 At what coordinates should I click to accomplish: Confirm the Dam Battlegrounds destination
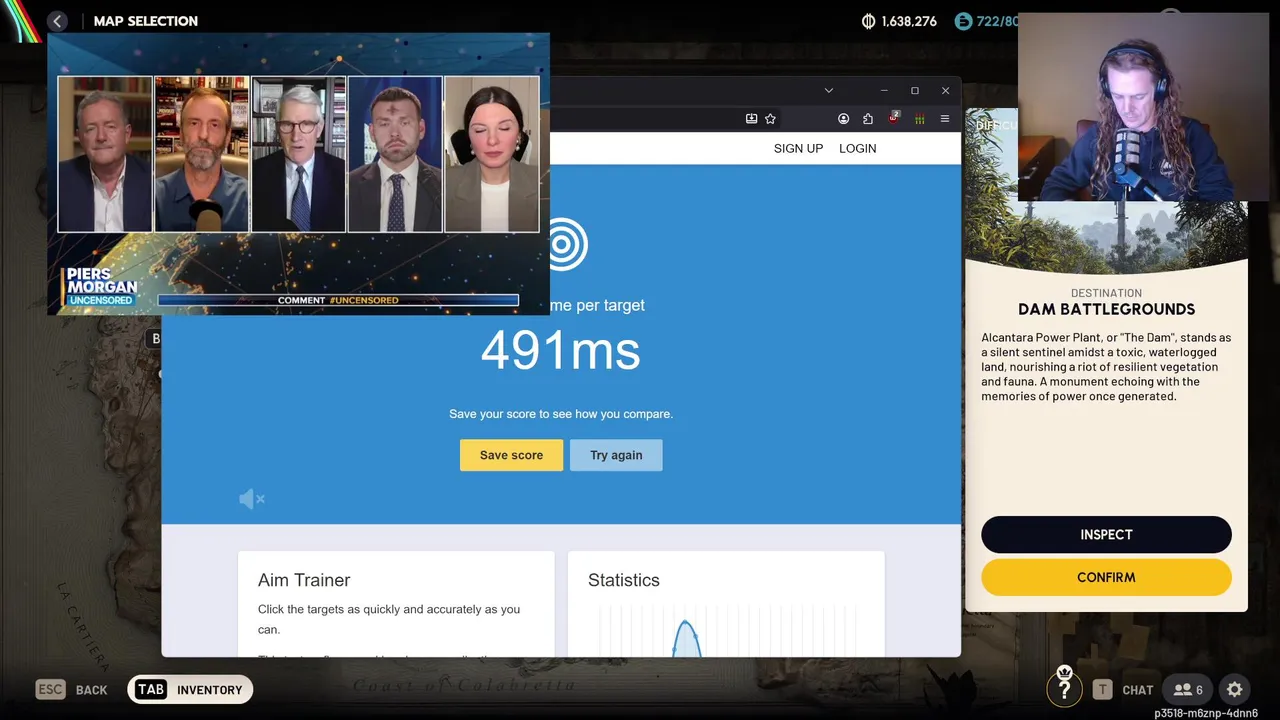point(1106,577)
